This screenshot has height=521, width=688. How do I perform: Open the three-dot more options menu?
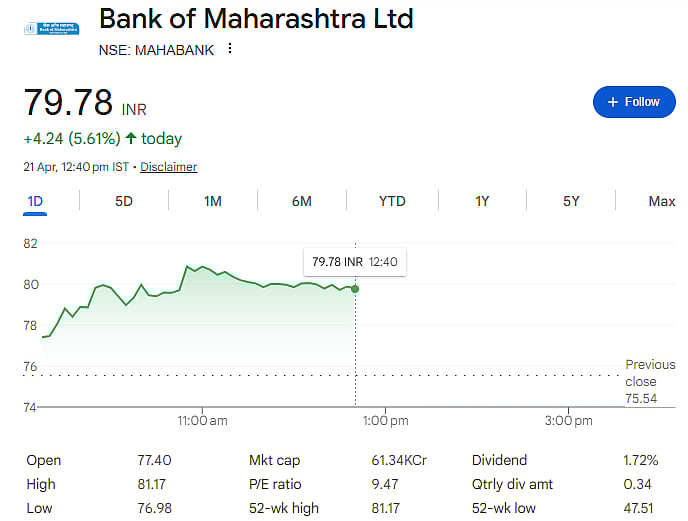[230, 49]
